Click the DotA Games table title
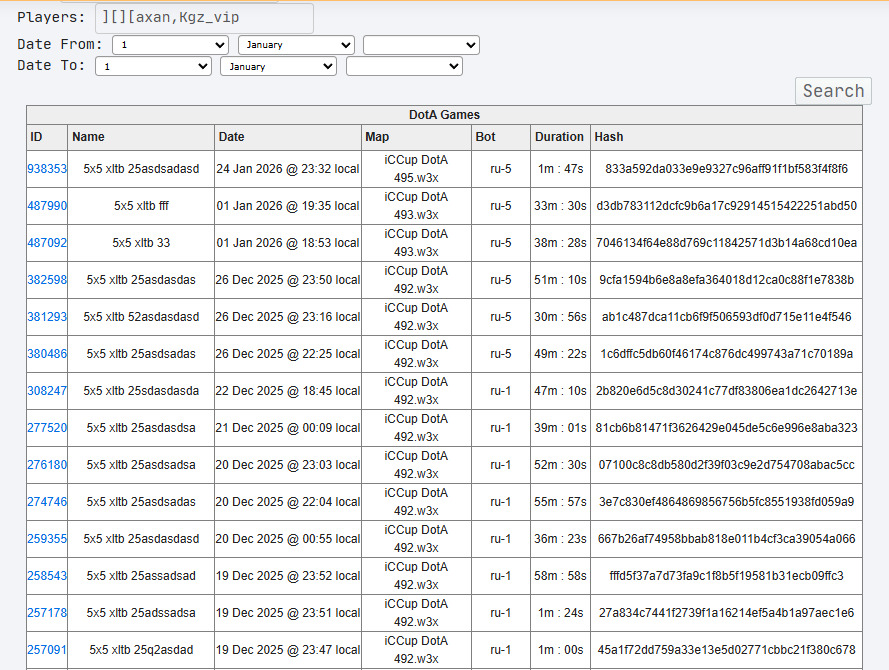889x670 pixels. coord(444,115)
